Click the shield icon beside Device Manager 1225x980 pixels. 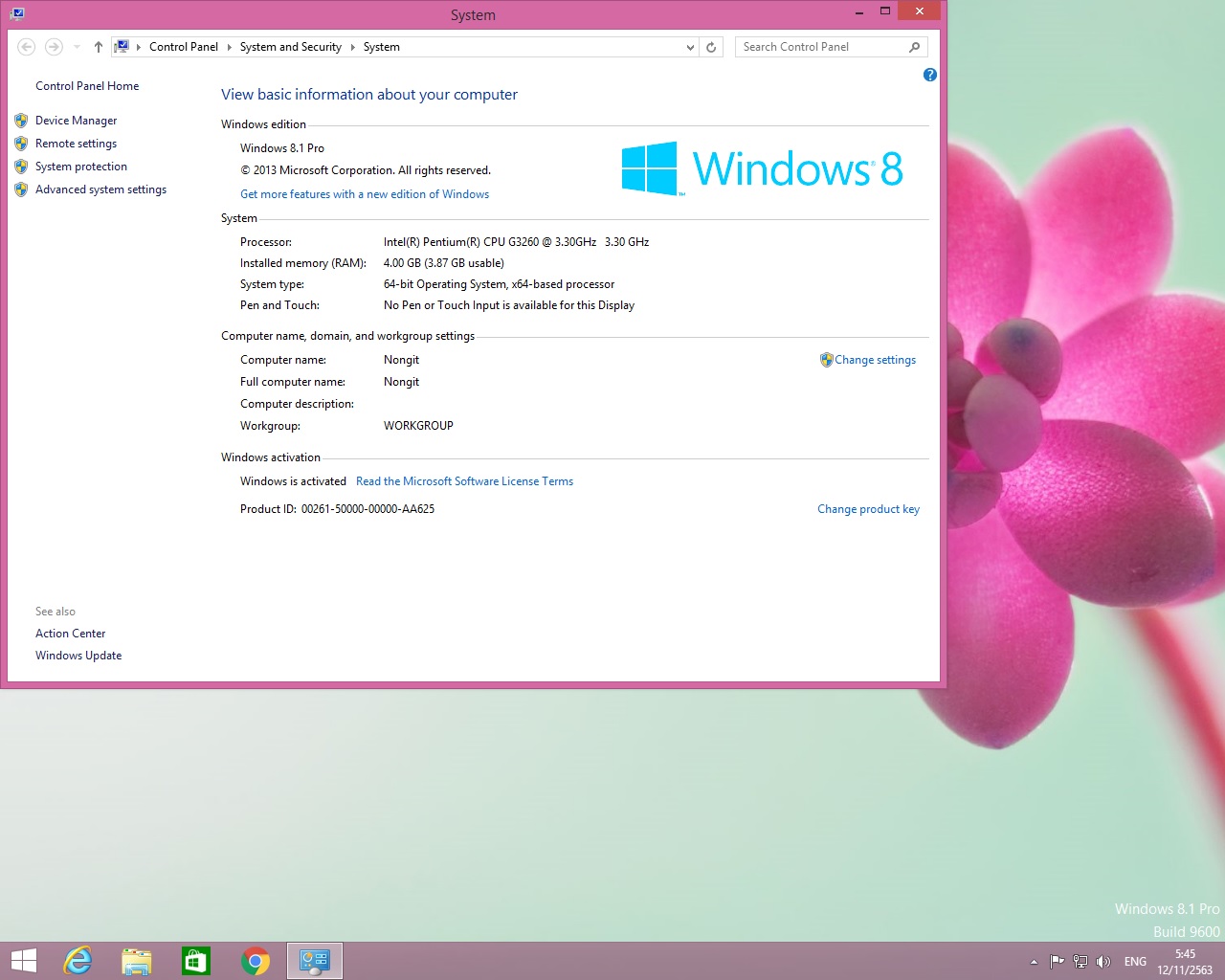tap(21, 121)
